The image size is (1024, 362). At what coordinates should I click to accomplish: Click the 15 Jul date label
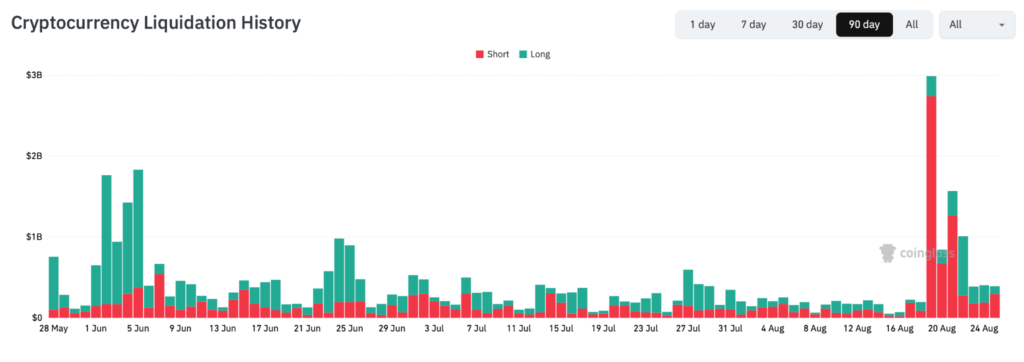click(562, 329)
